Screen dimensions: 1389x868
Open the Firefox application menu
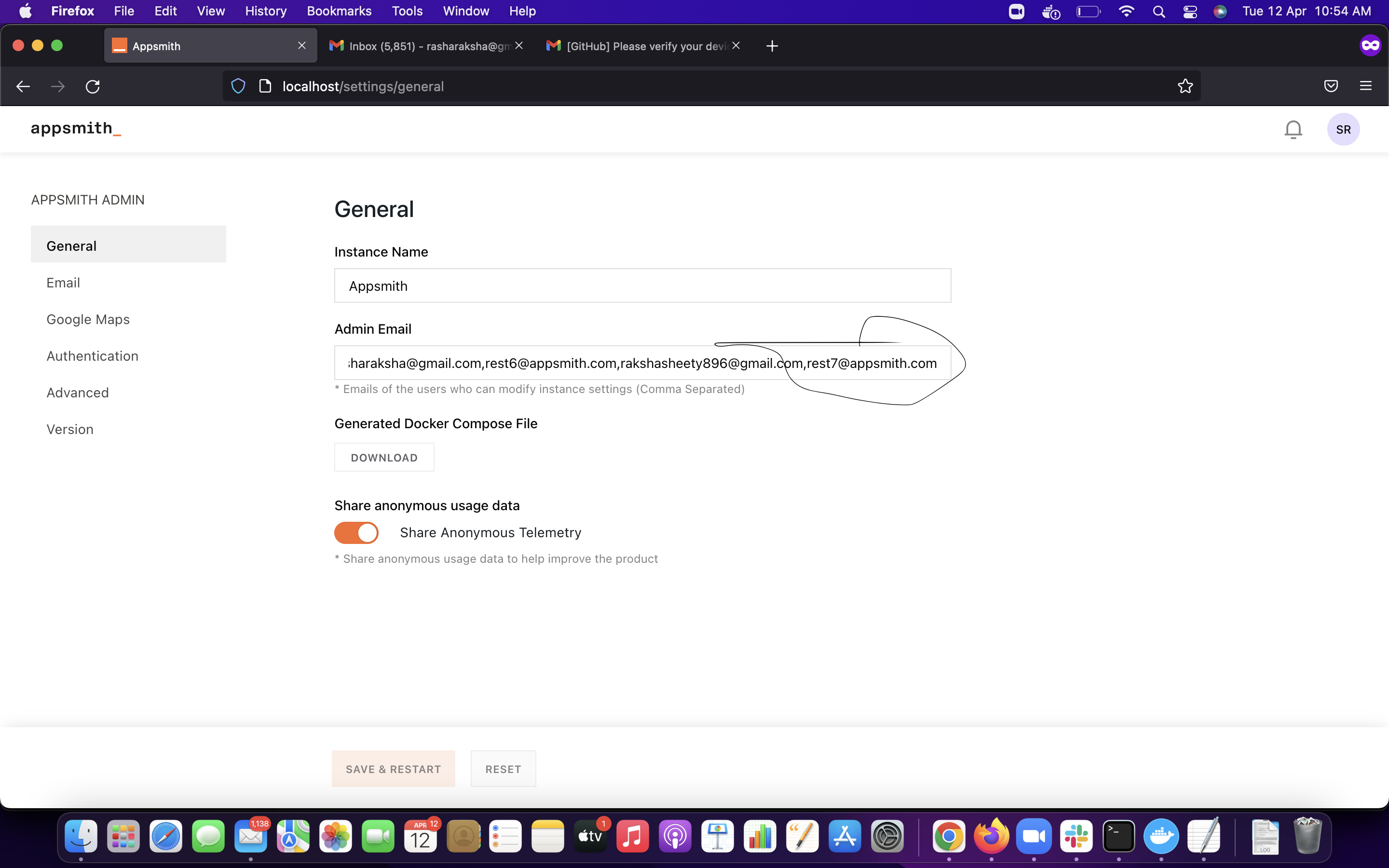coord(1365,86)
